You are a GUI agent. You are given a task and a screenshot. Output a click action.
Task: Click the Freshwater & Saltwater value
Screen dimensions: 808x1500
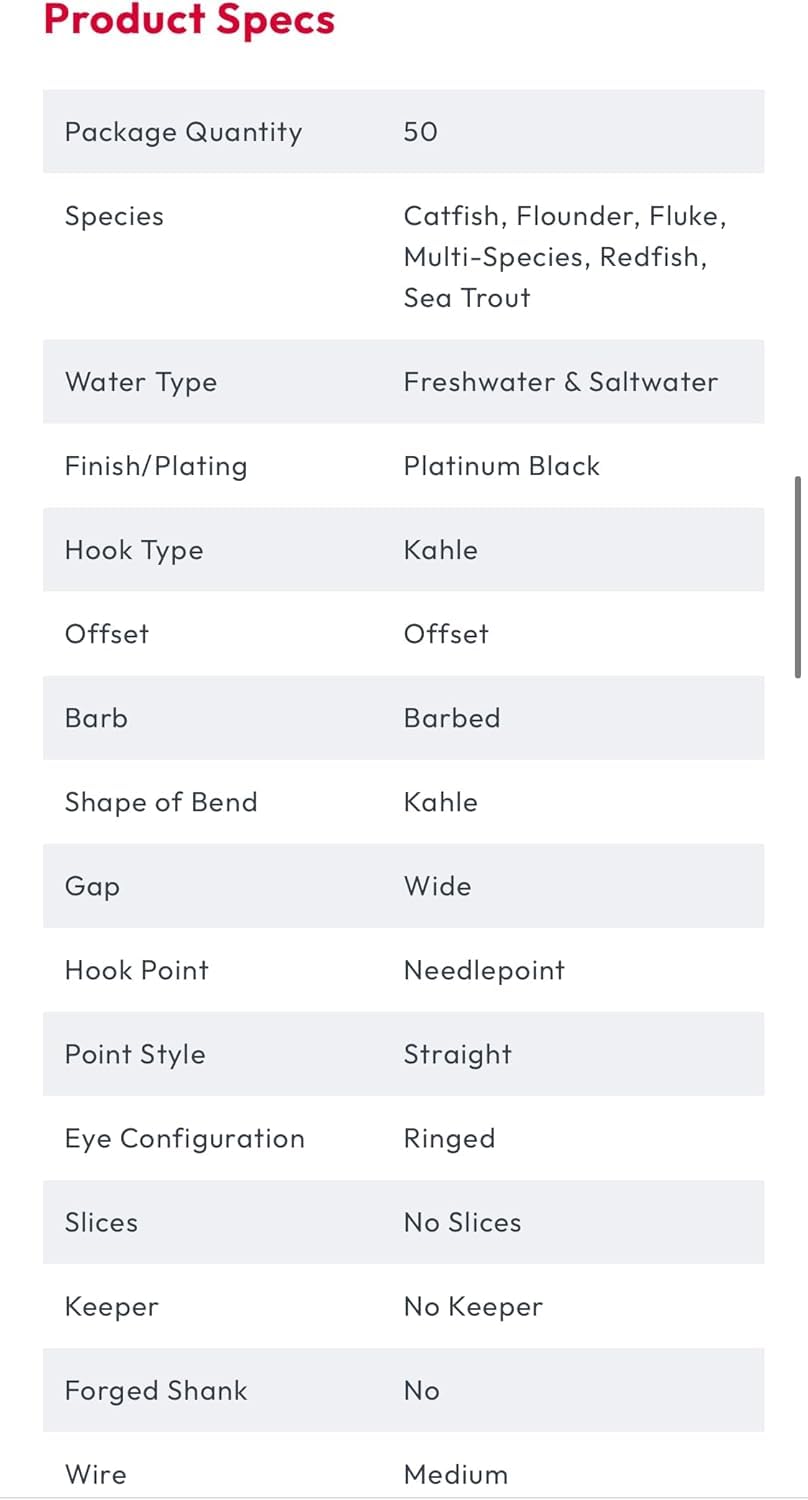[x=561, y=382]
